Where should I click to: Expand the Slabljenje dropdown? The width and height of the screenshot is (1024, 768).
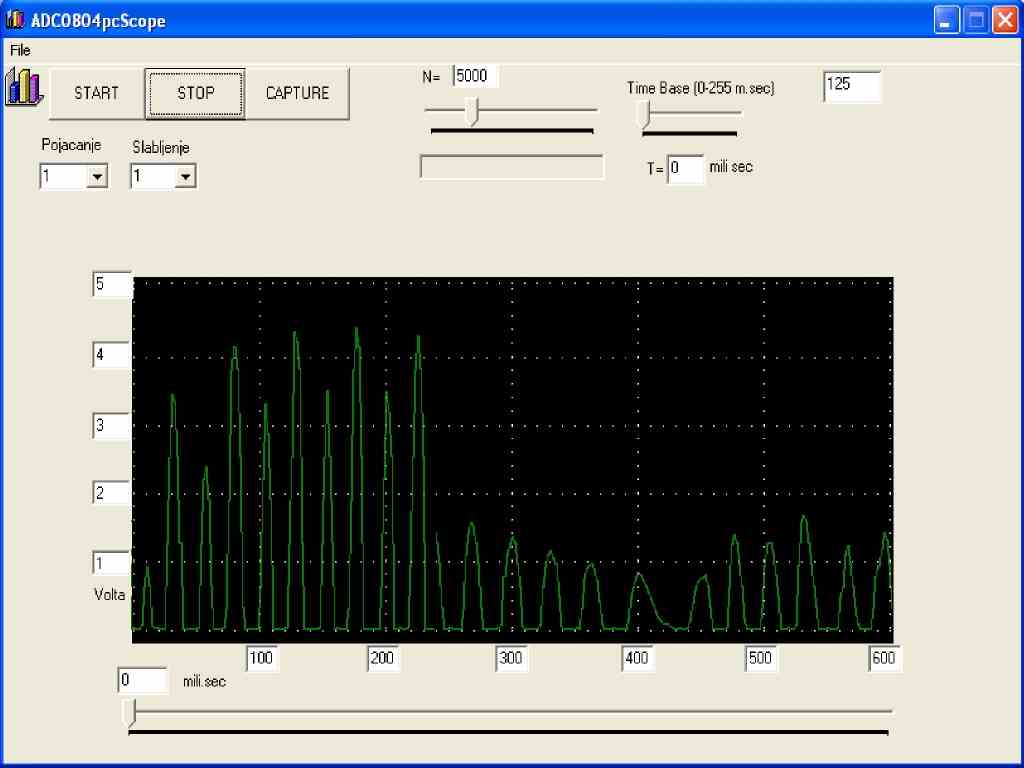pos(185,176)
